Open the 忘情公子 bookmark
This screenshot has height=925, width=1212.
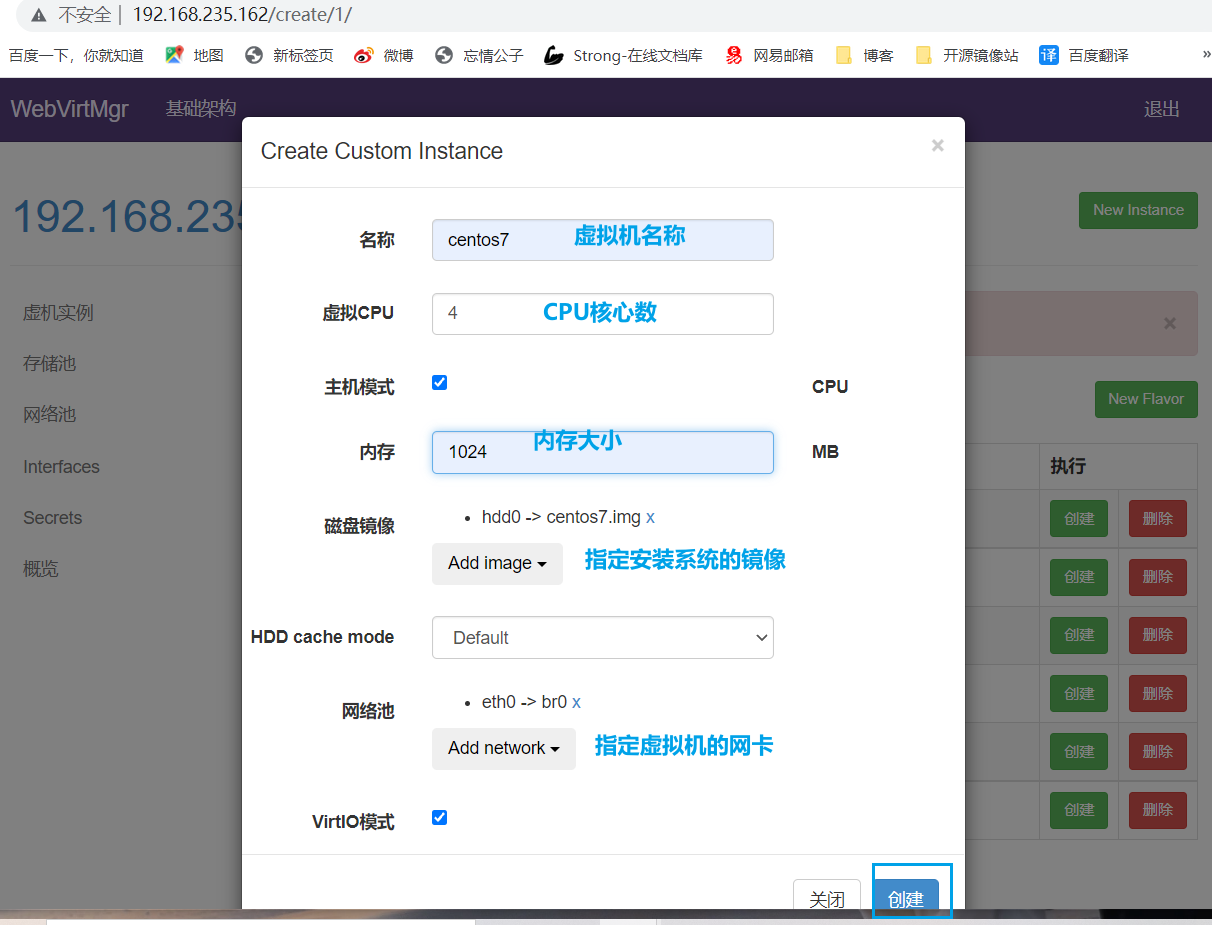tap(479, 55)
